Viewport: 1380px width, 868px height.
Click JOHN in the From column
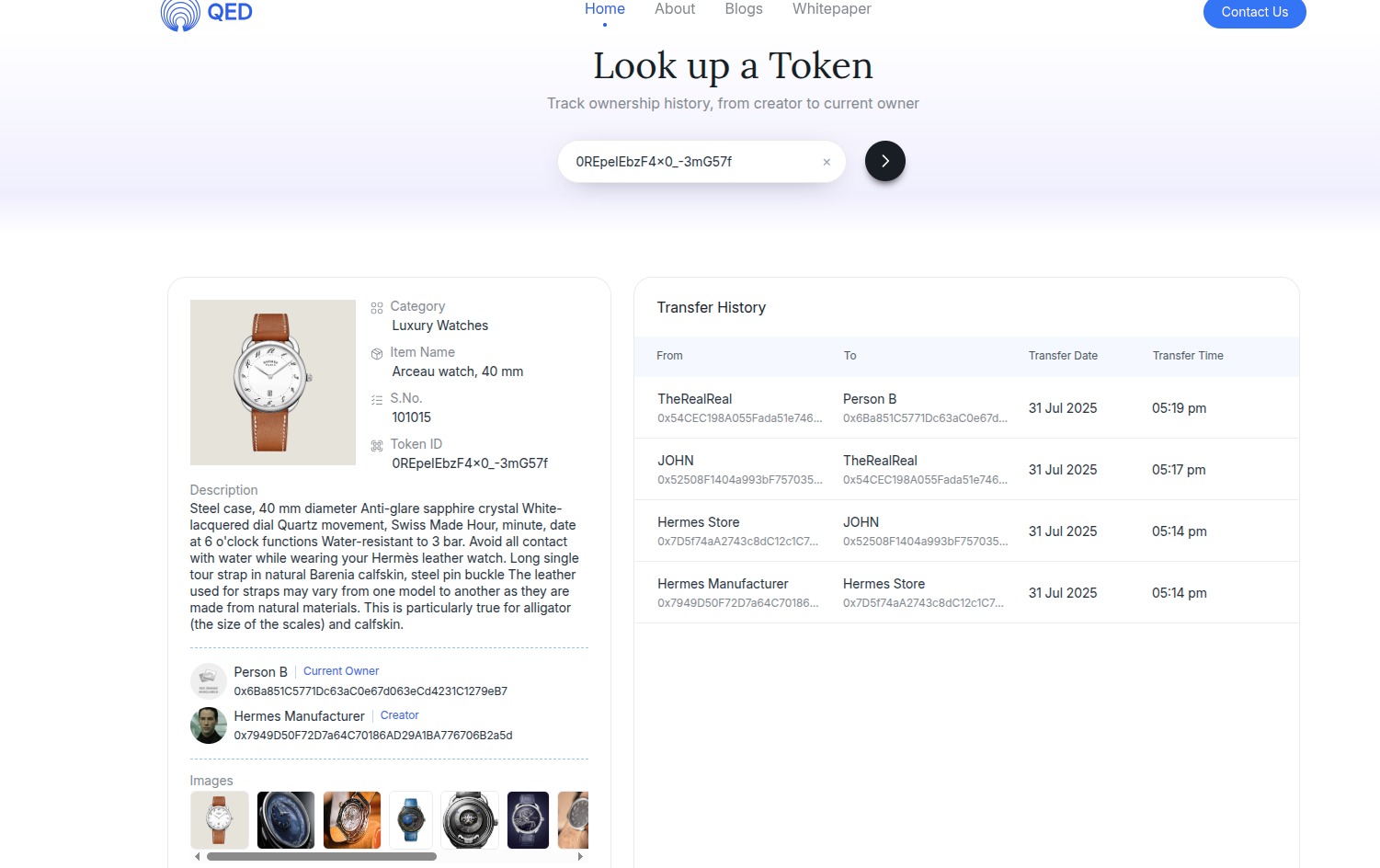pyautogui.click(x=676, y=461)
